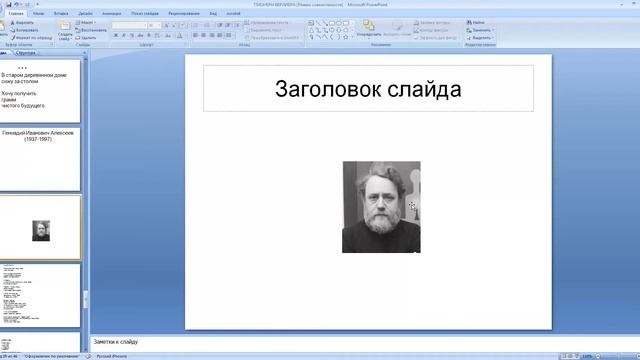Undo the last action via quick access toolbar
640x360 pixels.
coord(16,4)
